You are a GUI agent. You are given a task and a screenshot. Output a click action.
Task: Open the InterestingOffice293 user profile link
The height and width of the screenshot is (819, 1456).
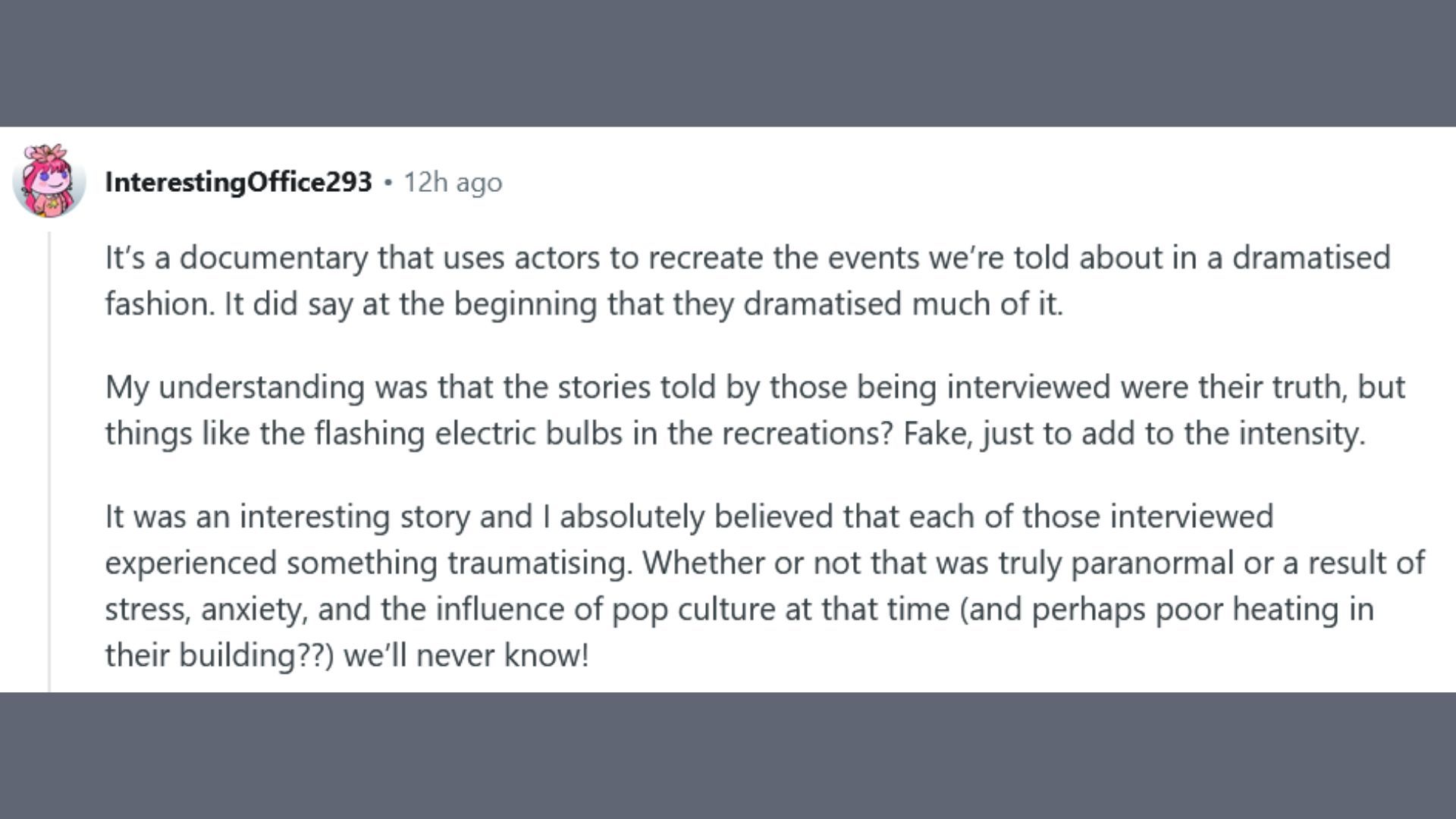[x=238, y=182]
